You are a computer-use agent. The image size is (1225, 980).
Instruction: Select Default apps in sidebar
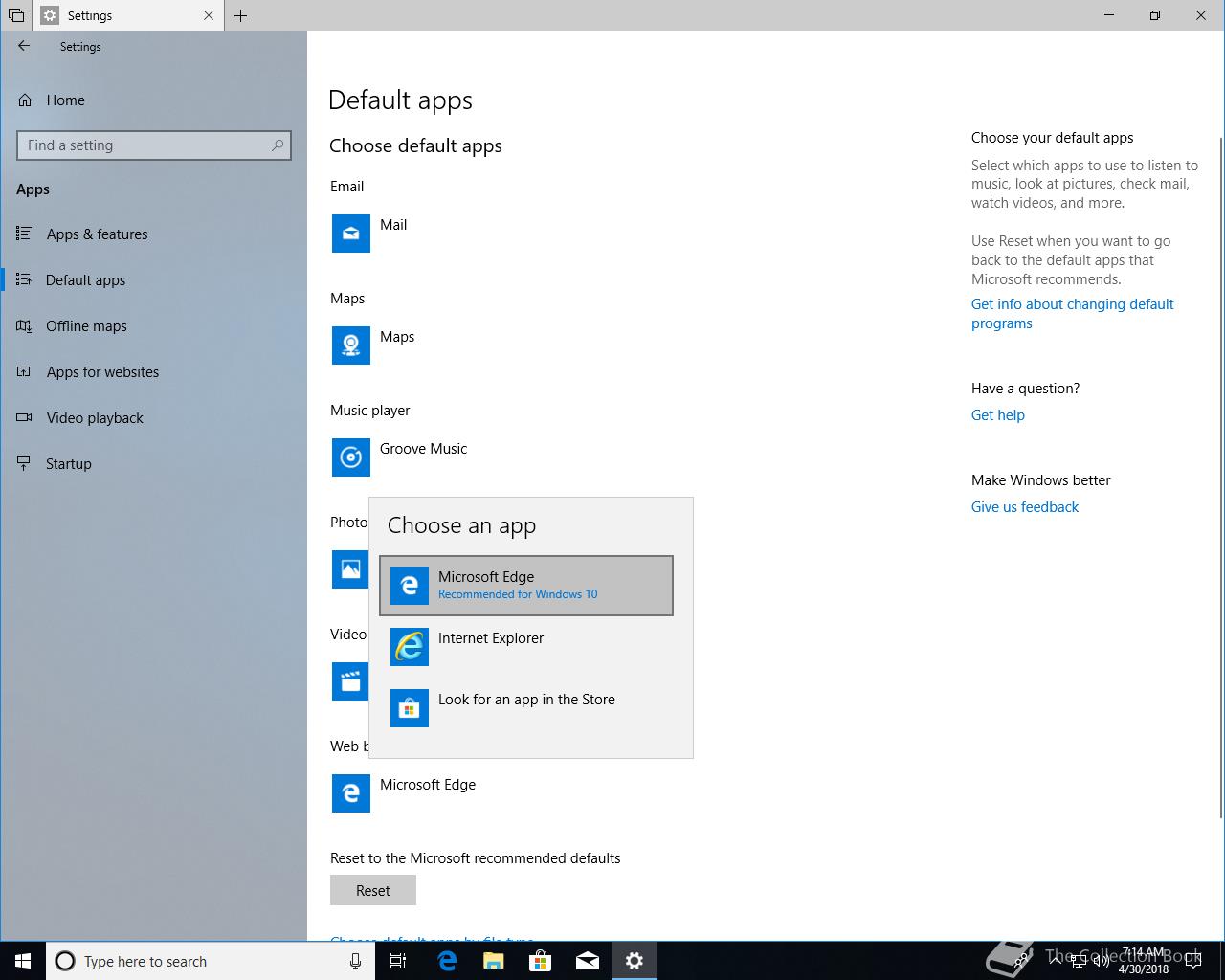[85, 280]
